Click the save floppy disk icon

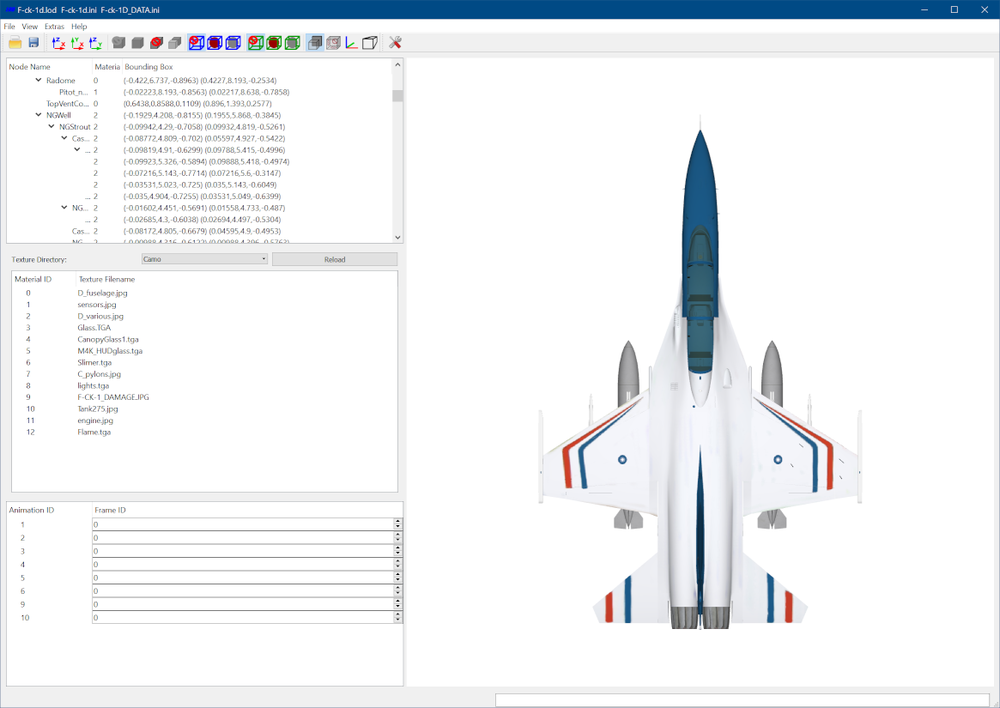[34, 43]
